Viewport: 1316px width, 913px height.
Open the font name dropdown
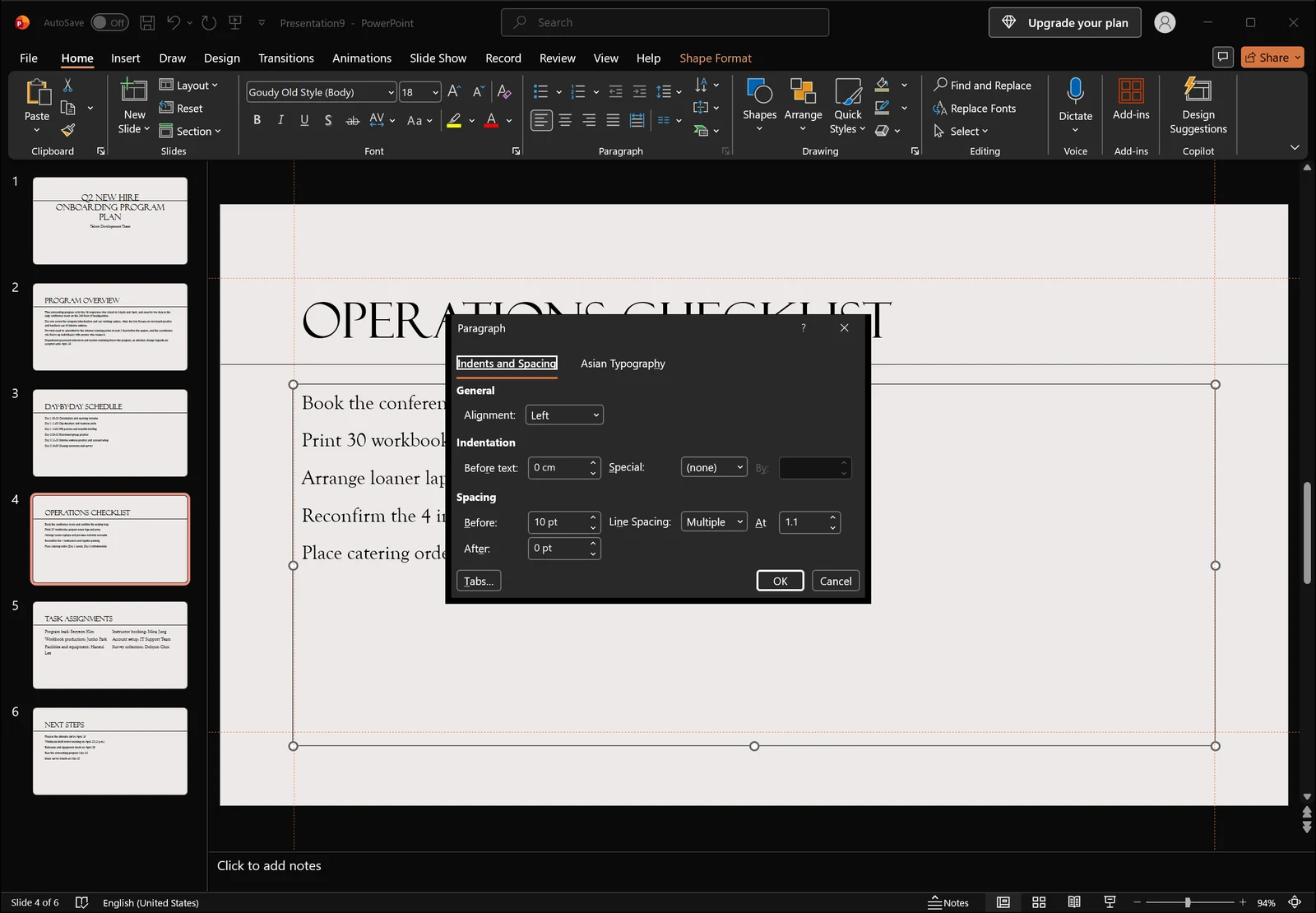point(390,92)
